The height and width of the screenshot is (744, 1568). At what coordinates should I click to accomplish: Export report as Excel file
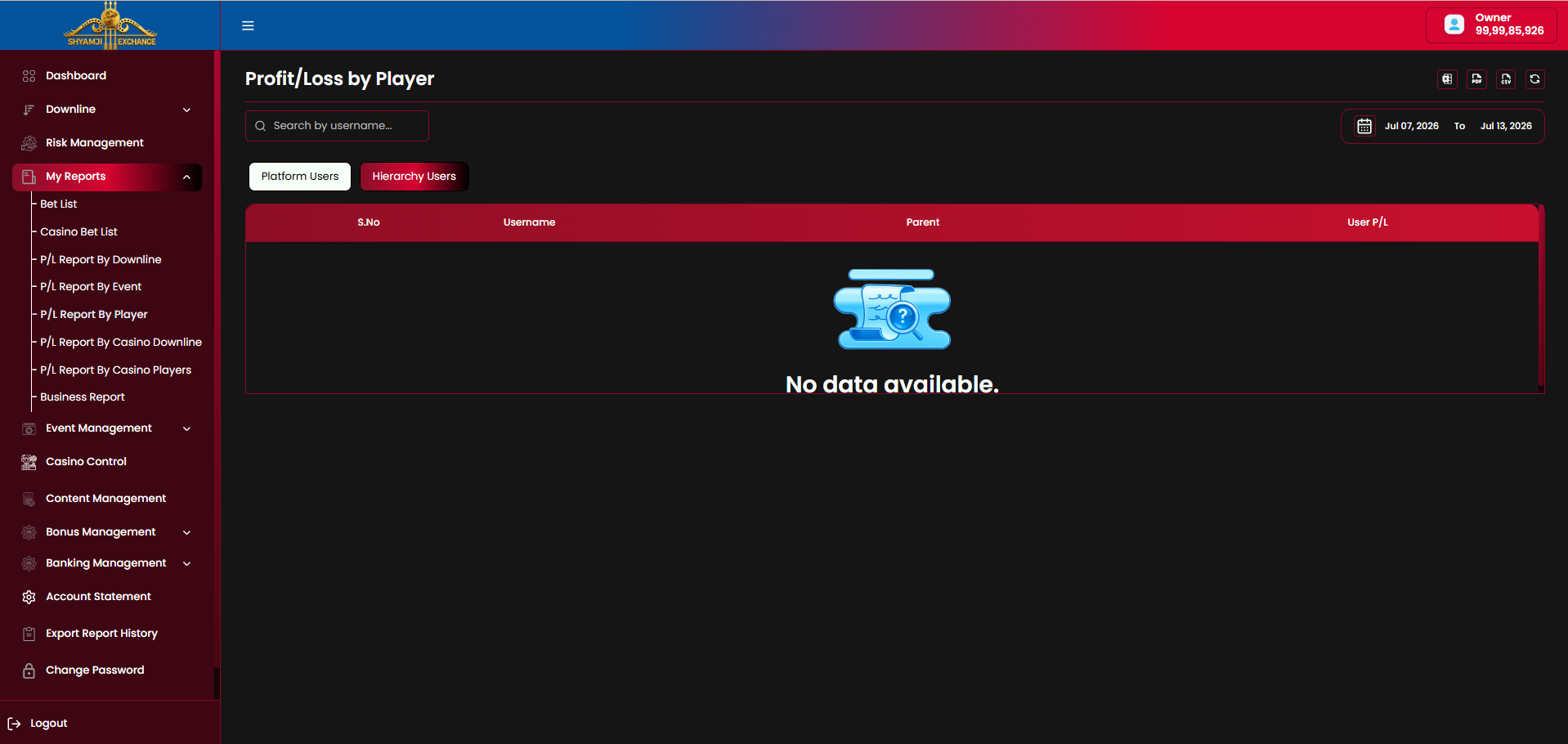(1447, 79)
